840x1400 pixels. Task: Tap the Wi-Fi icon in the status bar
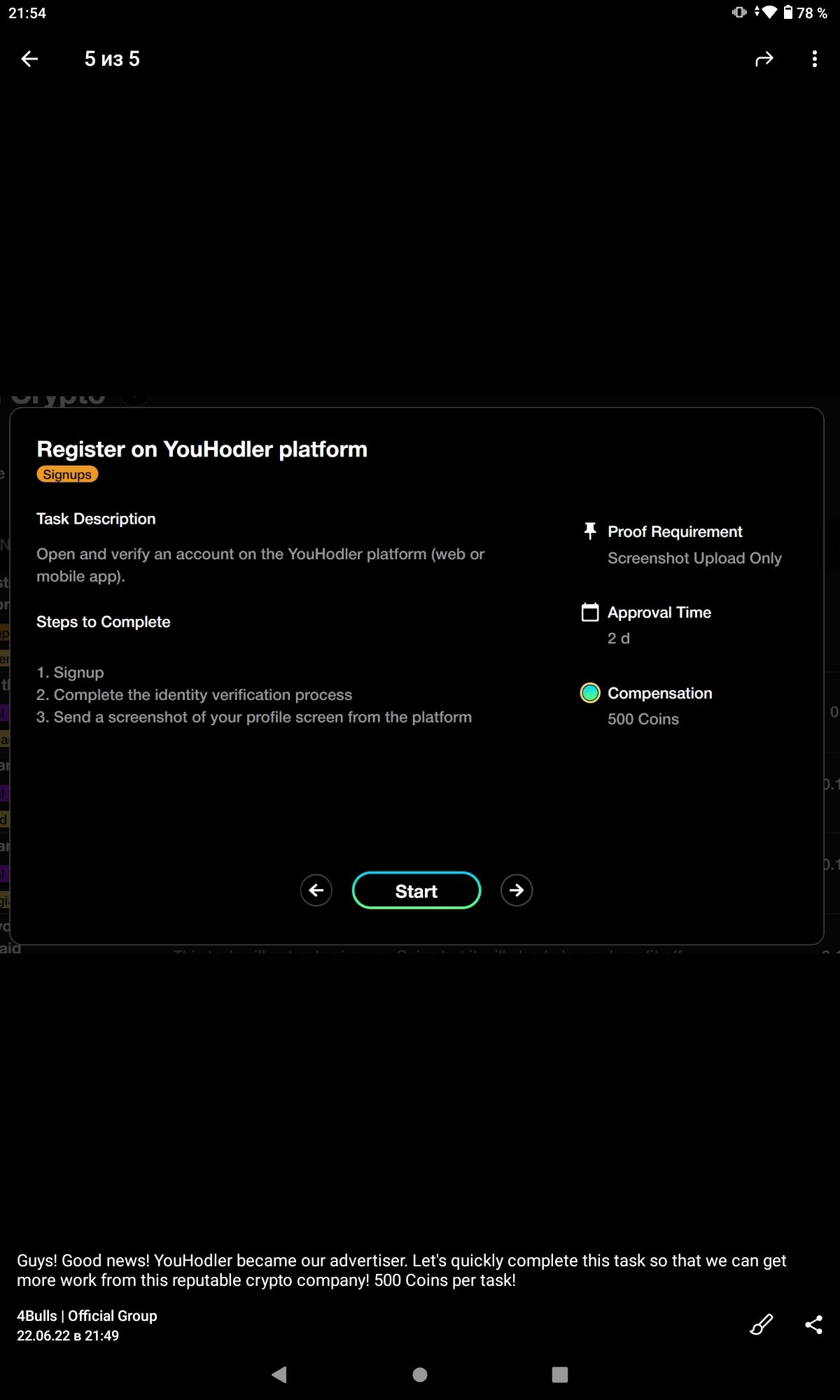[769, 12]
